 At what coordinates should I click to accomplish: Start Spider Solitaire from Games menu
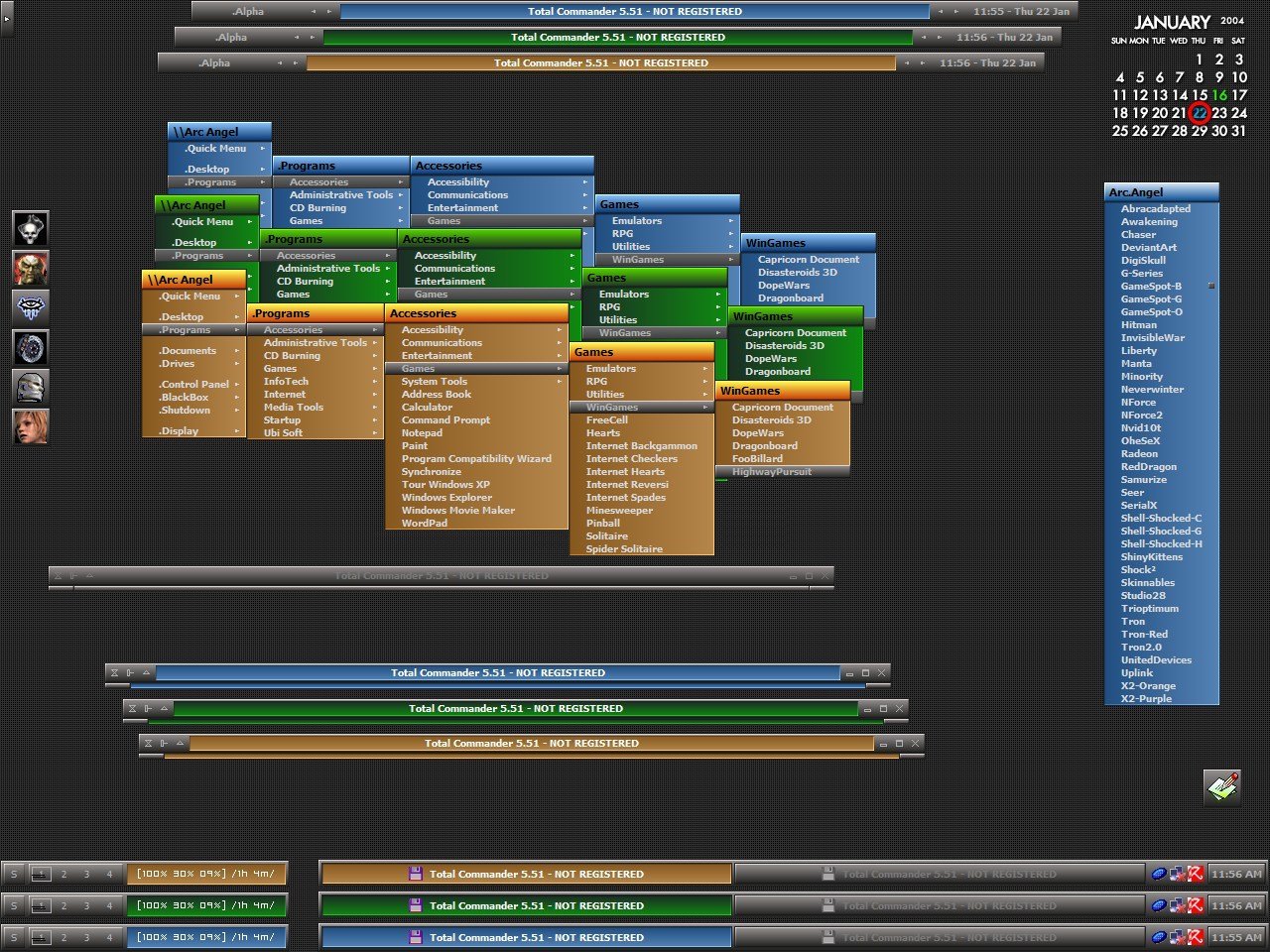point(642,549)
